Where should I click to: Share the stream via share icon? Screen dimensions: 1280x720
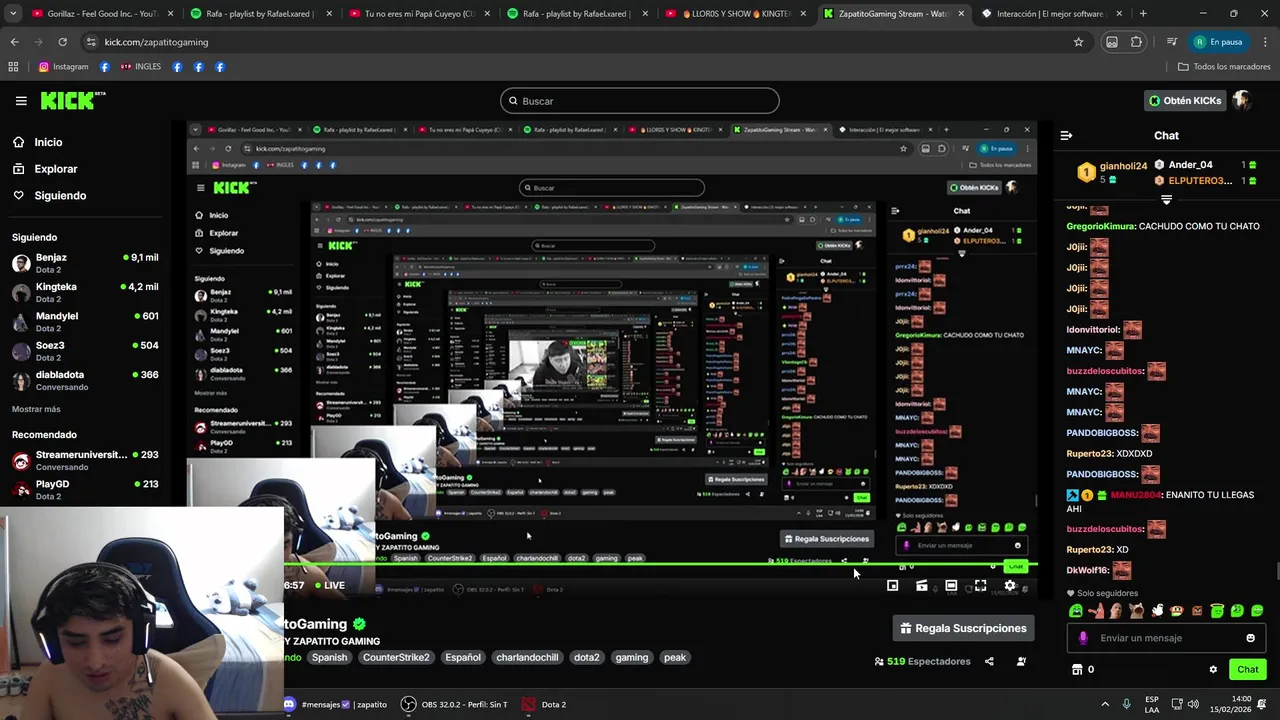pos(989,661)
